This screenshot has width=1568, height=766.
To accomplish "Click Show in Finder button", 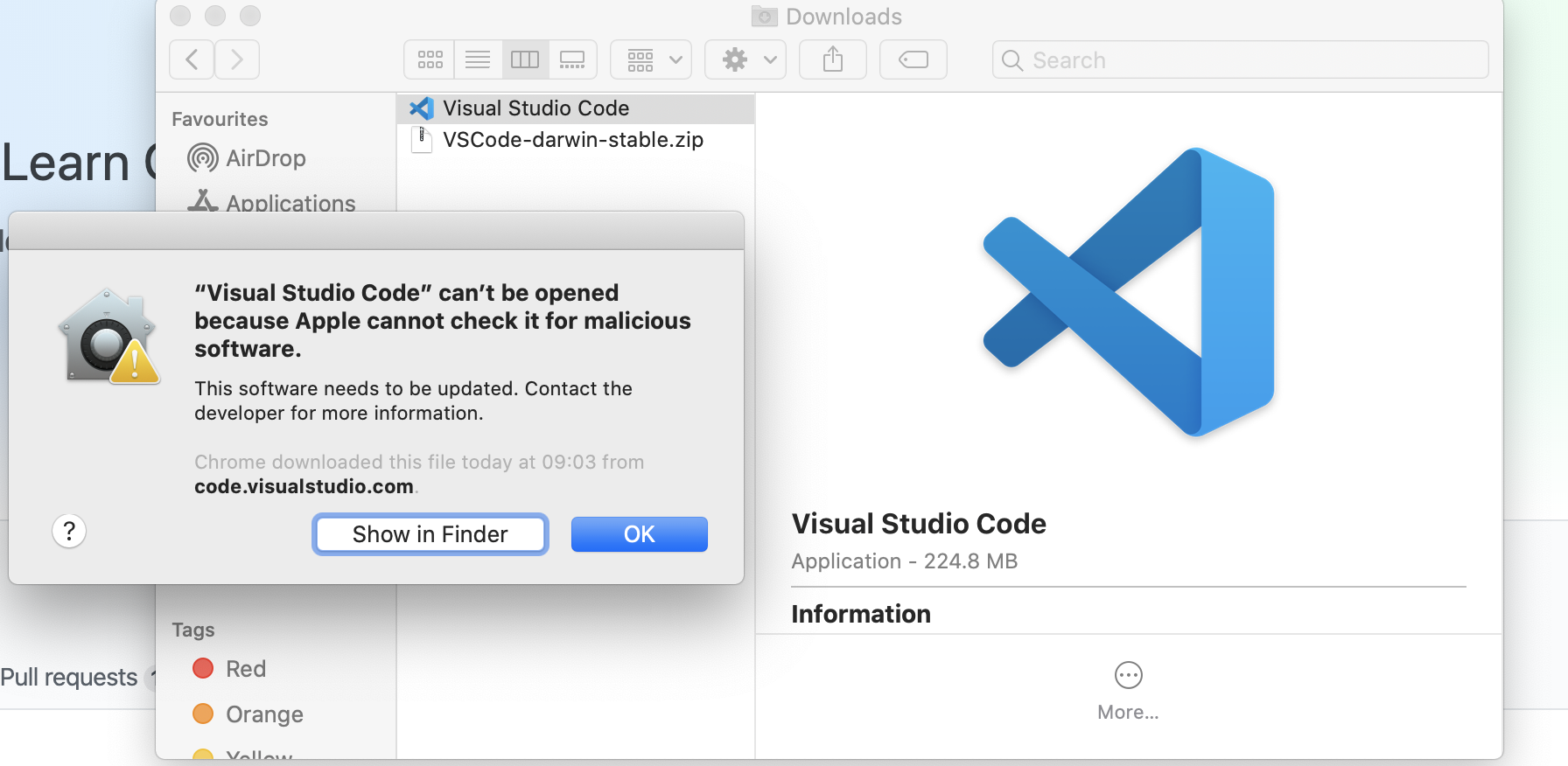I will (430, 534).
